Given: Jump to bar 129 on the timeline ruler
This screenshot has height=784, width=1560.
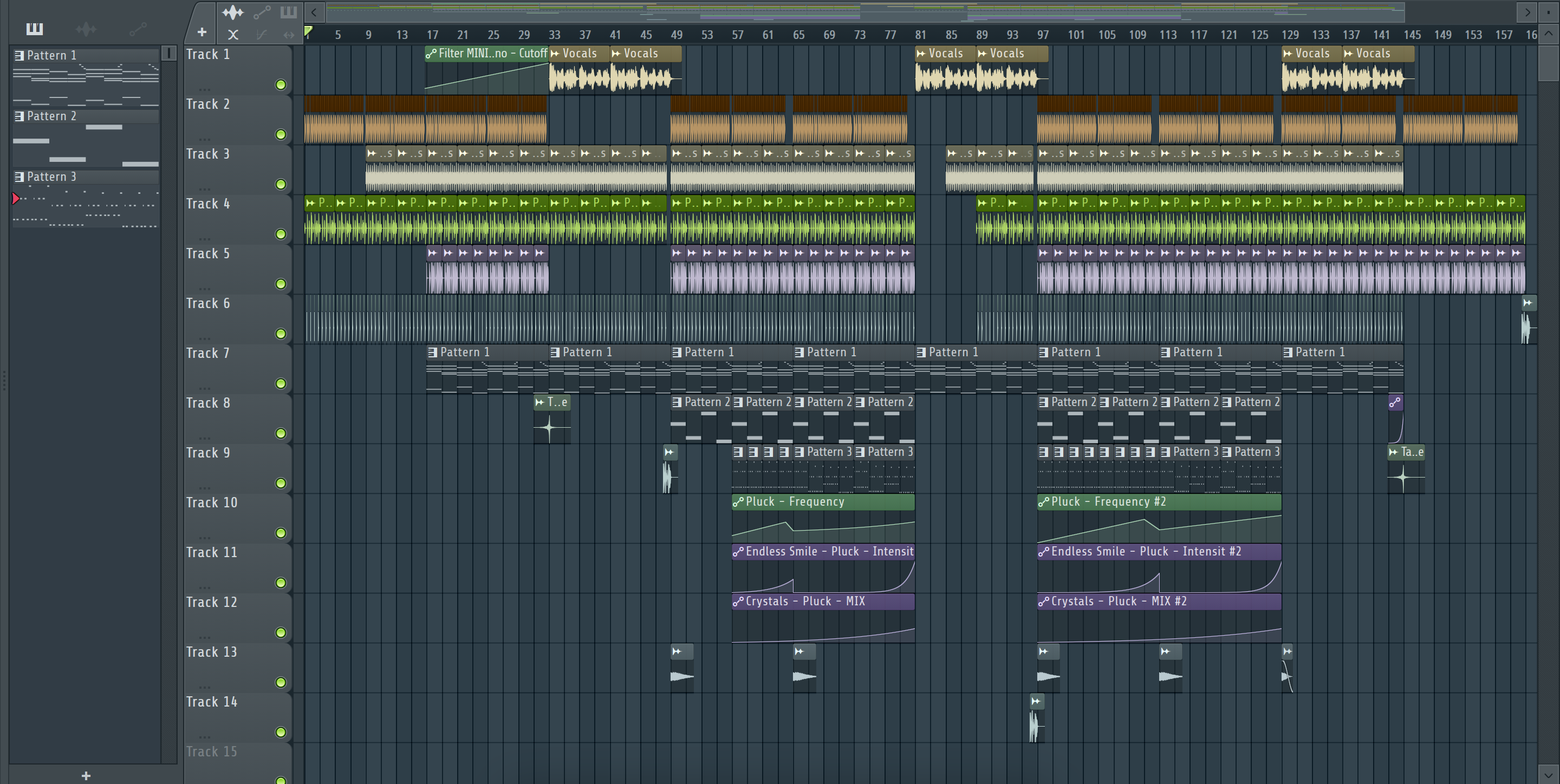Looking at the screenshot, I should pyautogui.click(x=1289, y=35).
